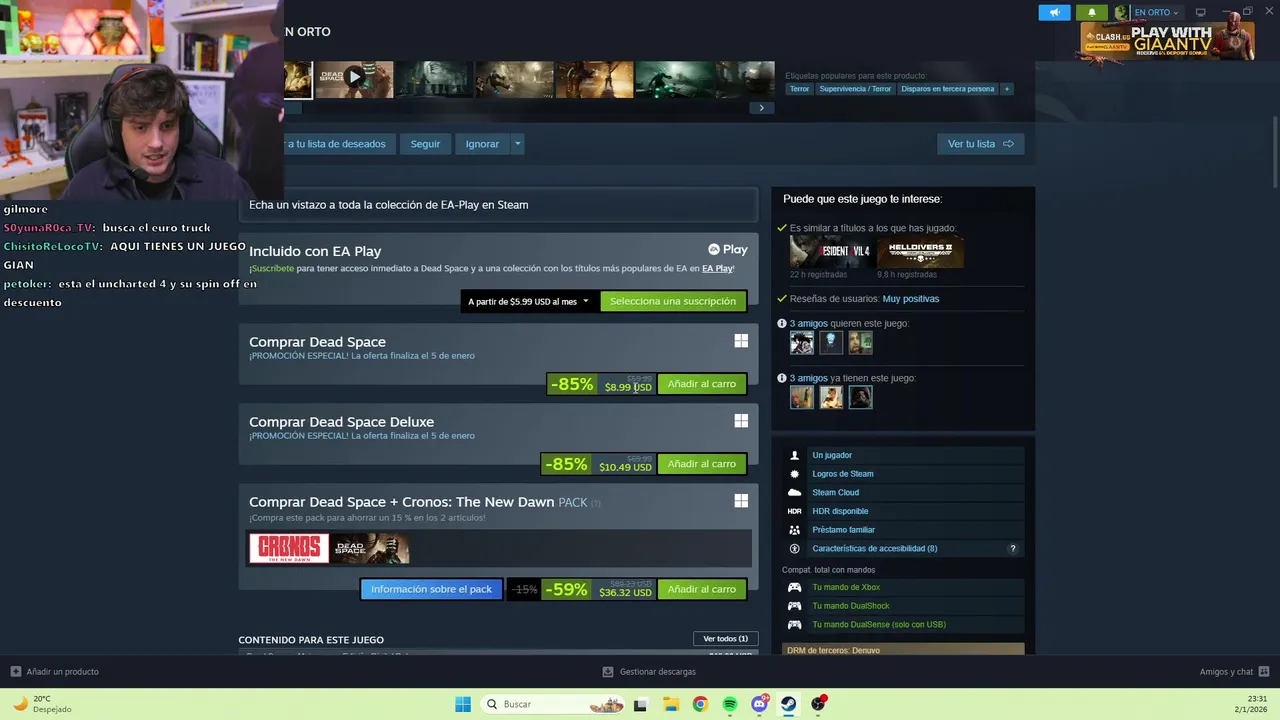Open the EN ORTO account dropdown

pos(1156,12)
